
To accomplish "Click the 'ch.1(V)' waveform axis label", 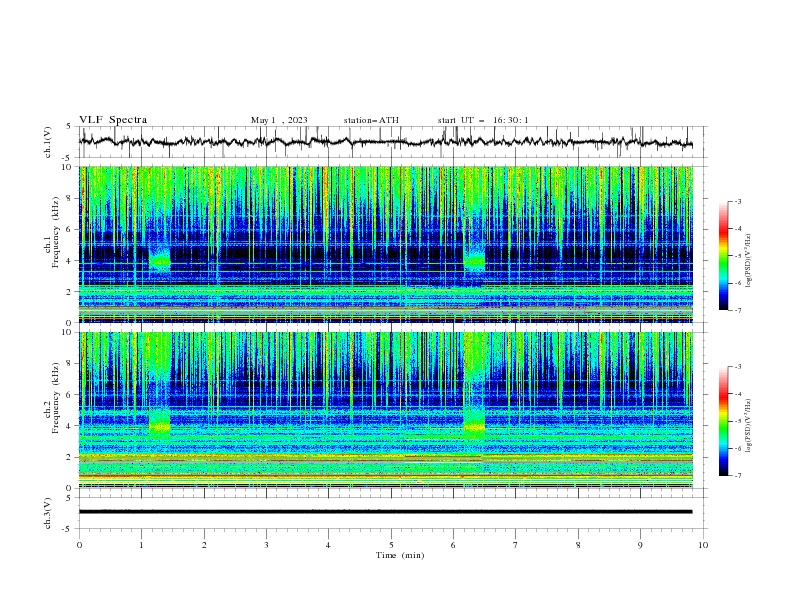I will pos(48,142).
